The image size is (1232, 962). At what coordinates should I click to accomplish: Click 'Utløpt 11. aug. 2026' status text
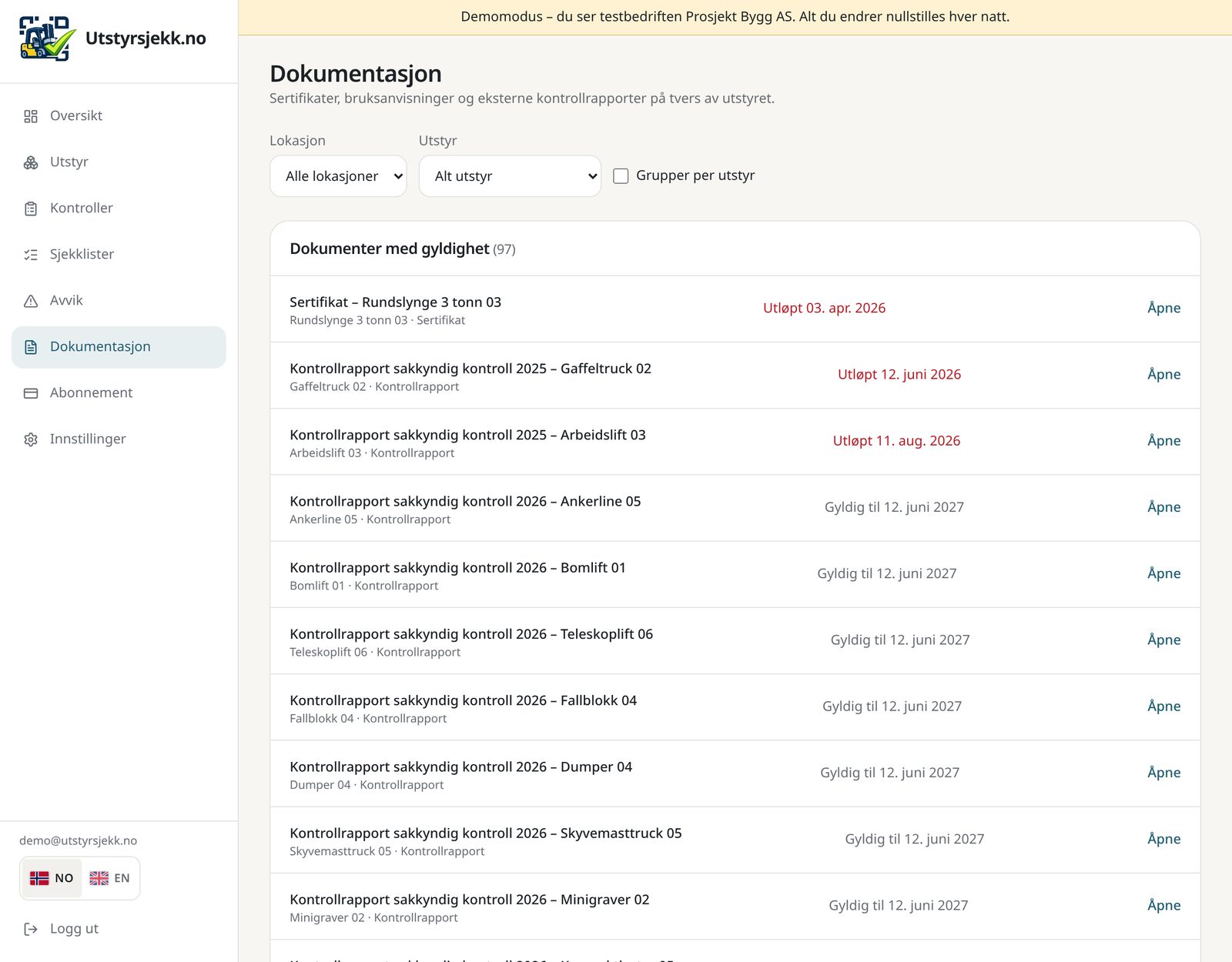(x=896, y=440)
